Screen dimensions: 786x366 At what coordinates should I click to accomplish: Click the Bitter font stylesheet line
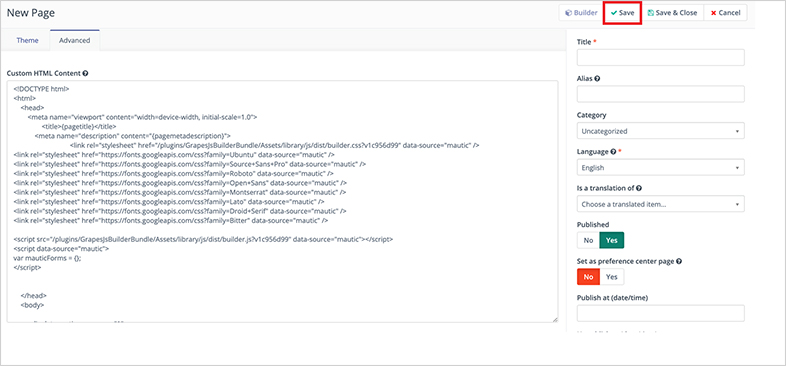pos(171,221)
